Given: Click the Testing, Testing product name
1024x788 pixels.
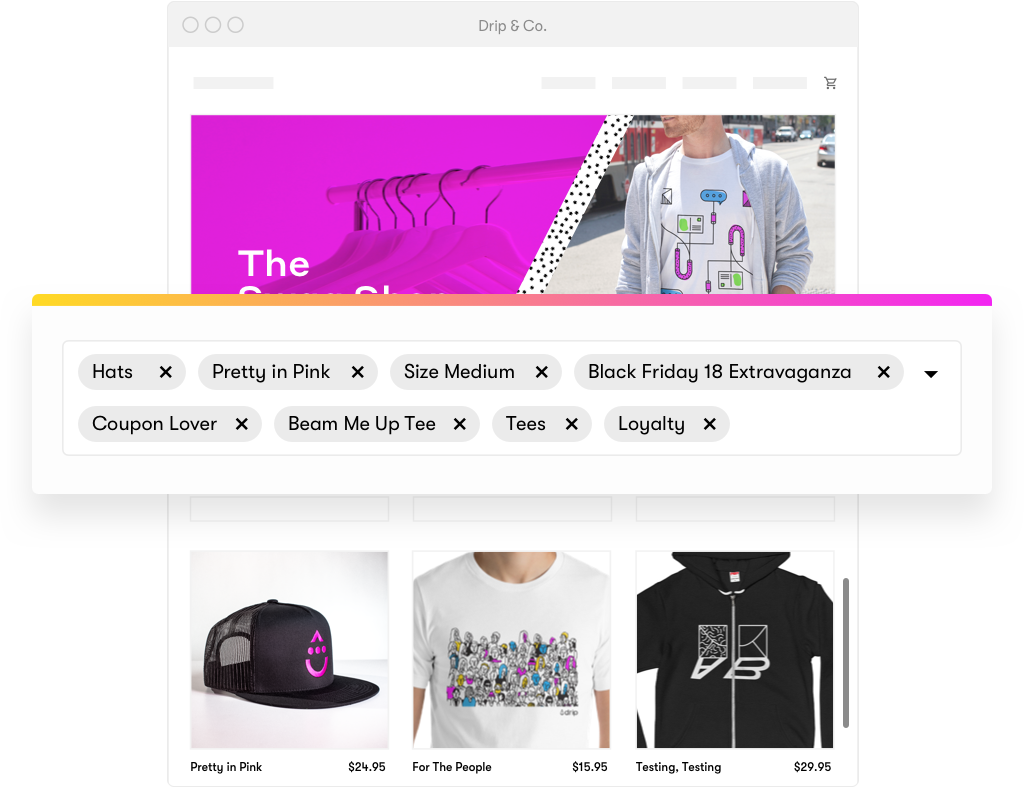Looking at the screenshot, I should [x=679, y=767].
